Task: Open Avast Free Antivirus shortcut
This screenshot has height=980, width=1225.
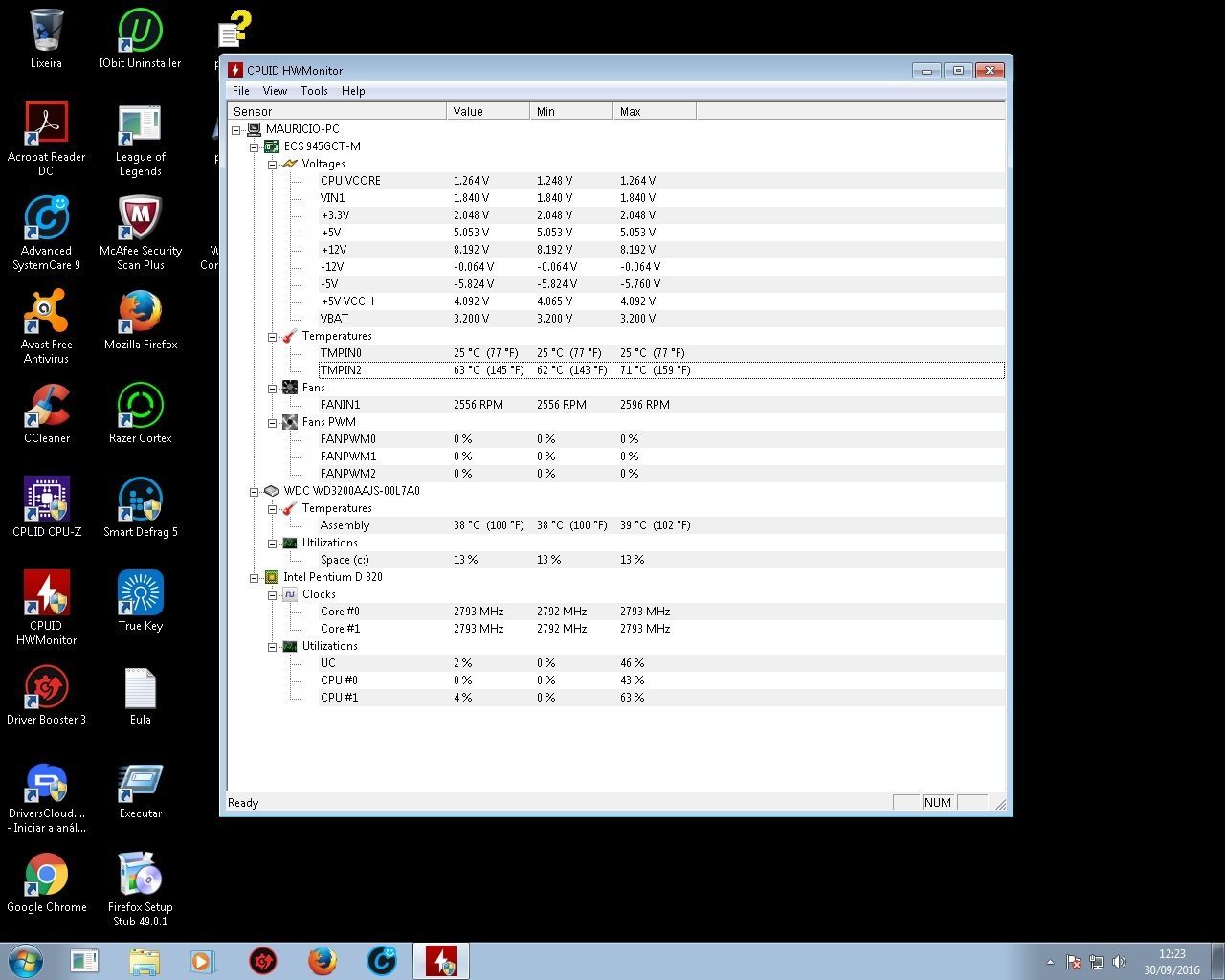Action: coord(46,327)
